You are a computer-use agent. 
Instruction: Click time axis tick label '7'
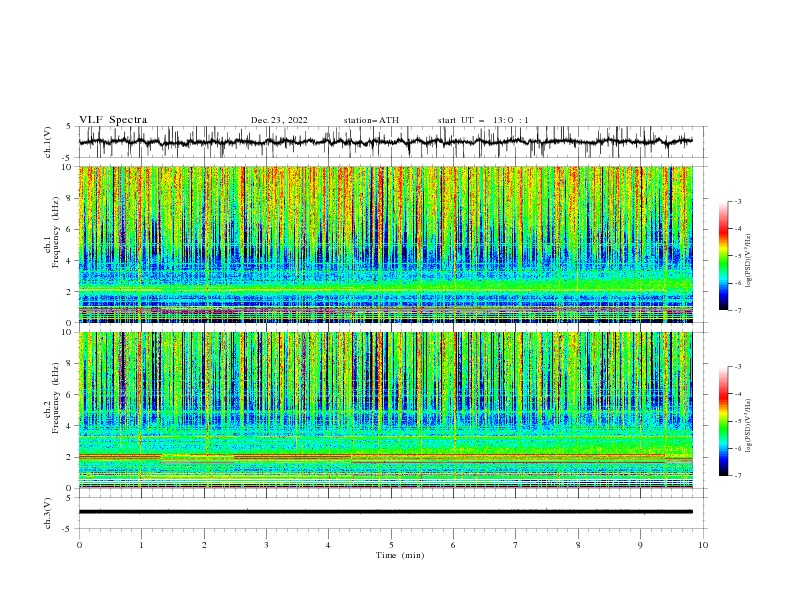click(516, 545)
